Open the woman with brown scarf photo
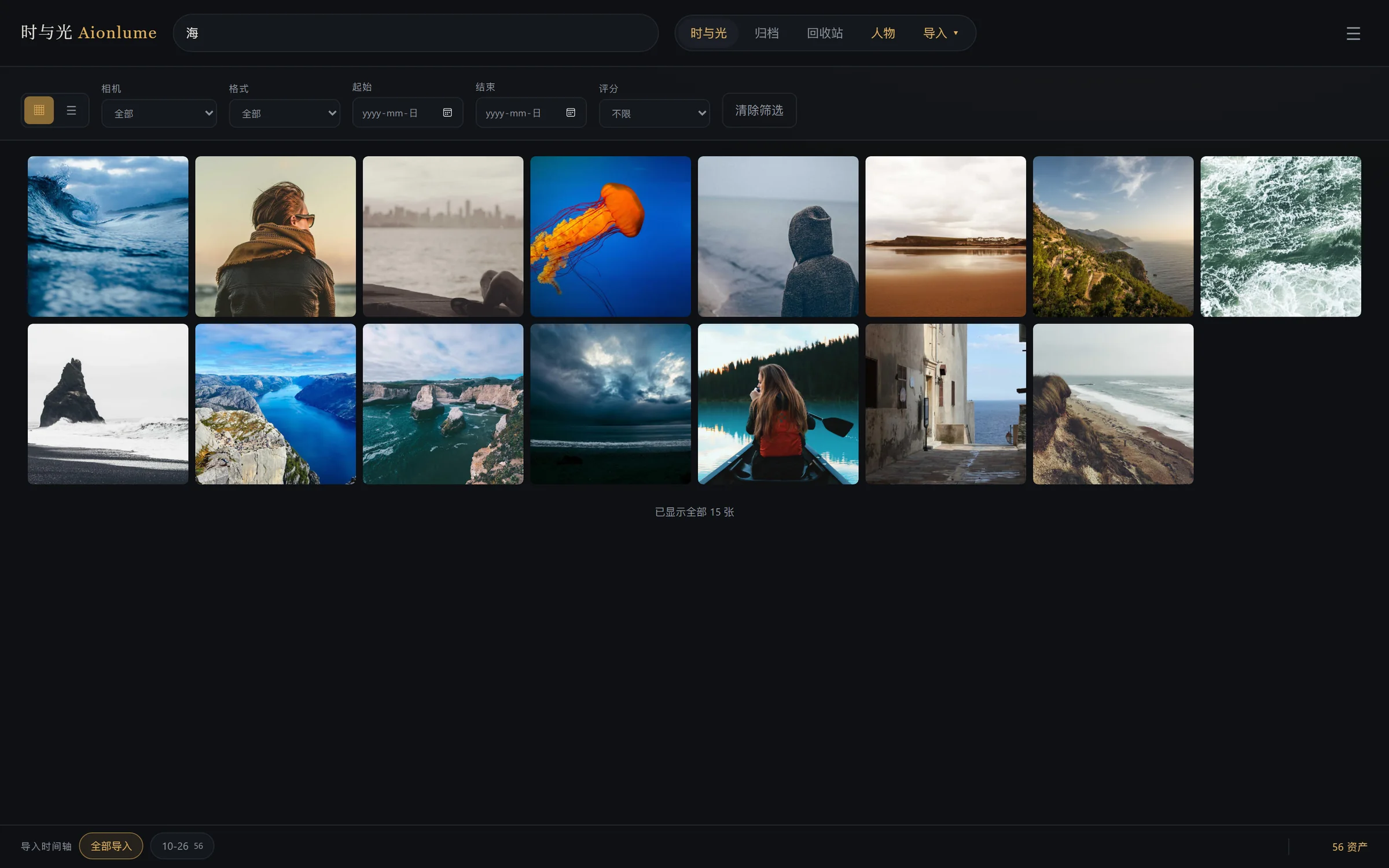This screenshot has height=868, width=1389. (x=275, y=236)
